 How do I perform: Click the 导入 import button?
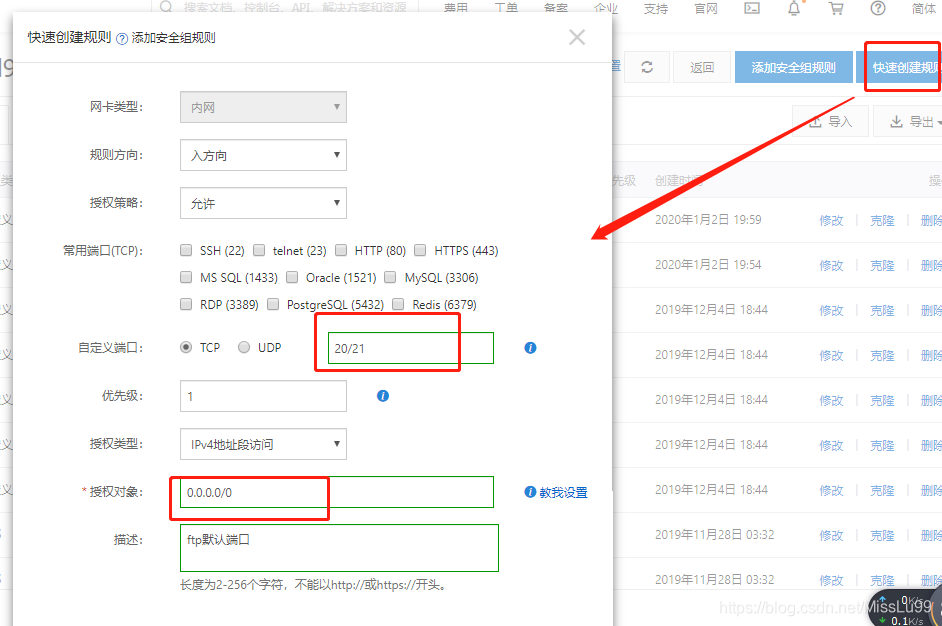830,121
